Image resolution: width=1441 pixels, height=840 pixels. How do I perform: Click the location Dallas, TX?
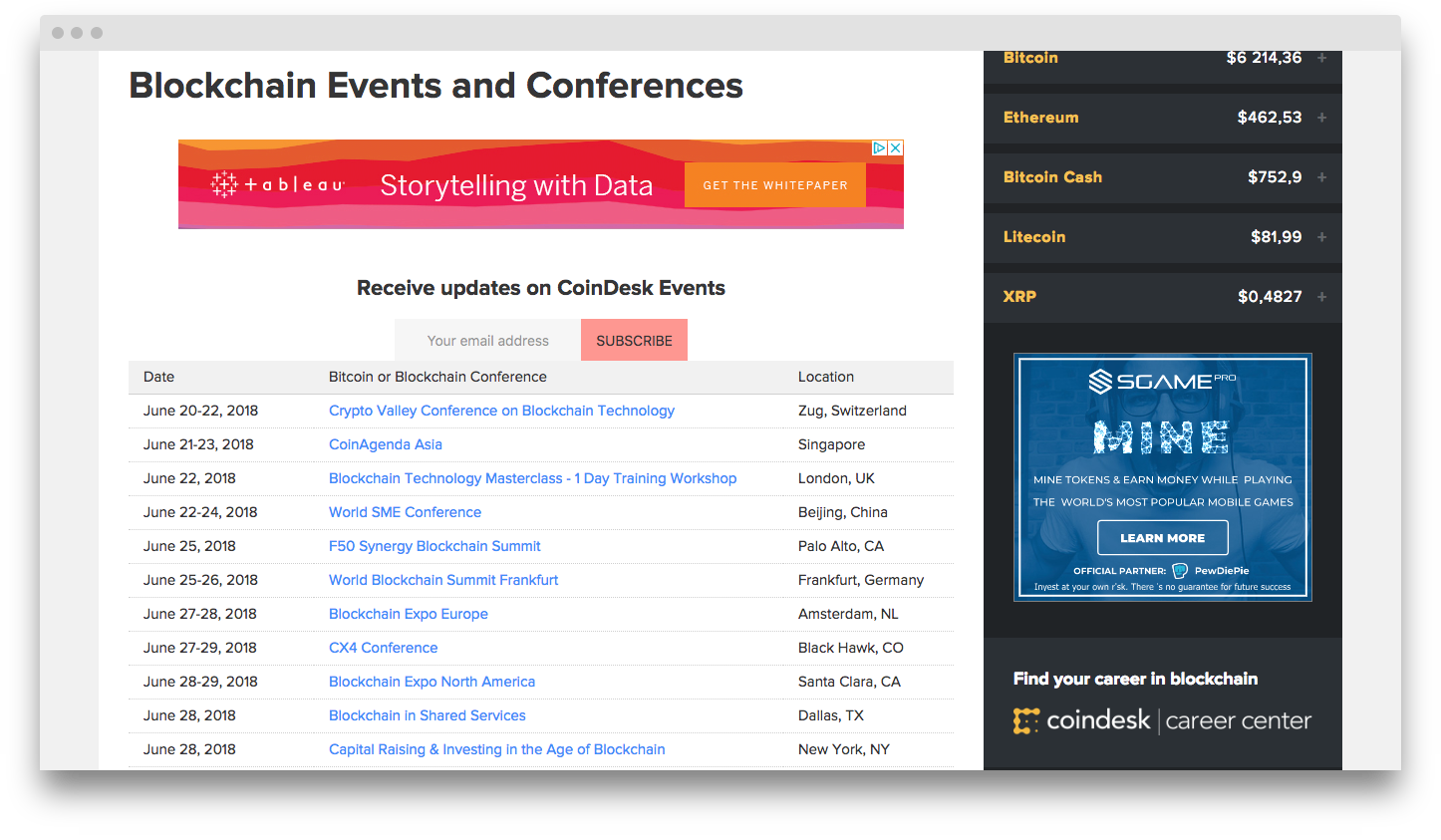(831, 715)
